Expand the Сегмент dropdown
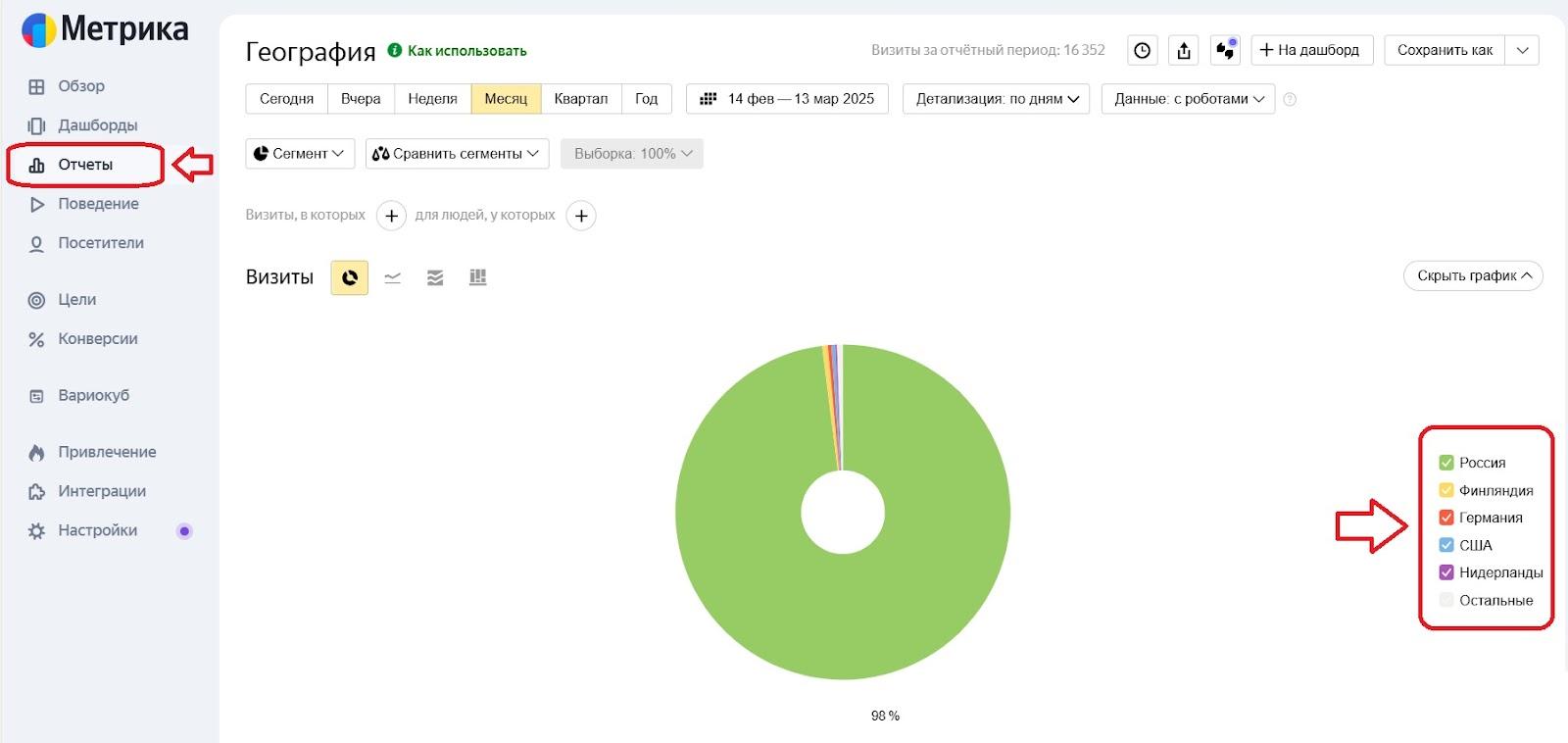1568x743 pixels. pos(299,154)
